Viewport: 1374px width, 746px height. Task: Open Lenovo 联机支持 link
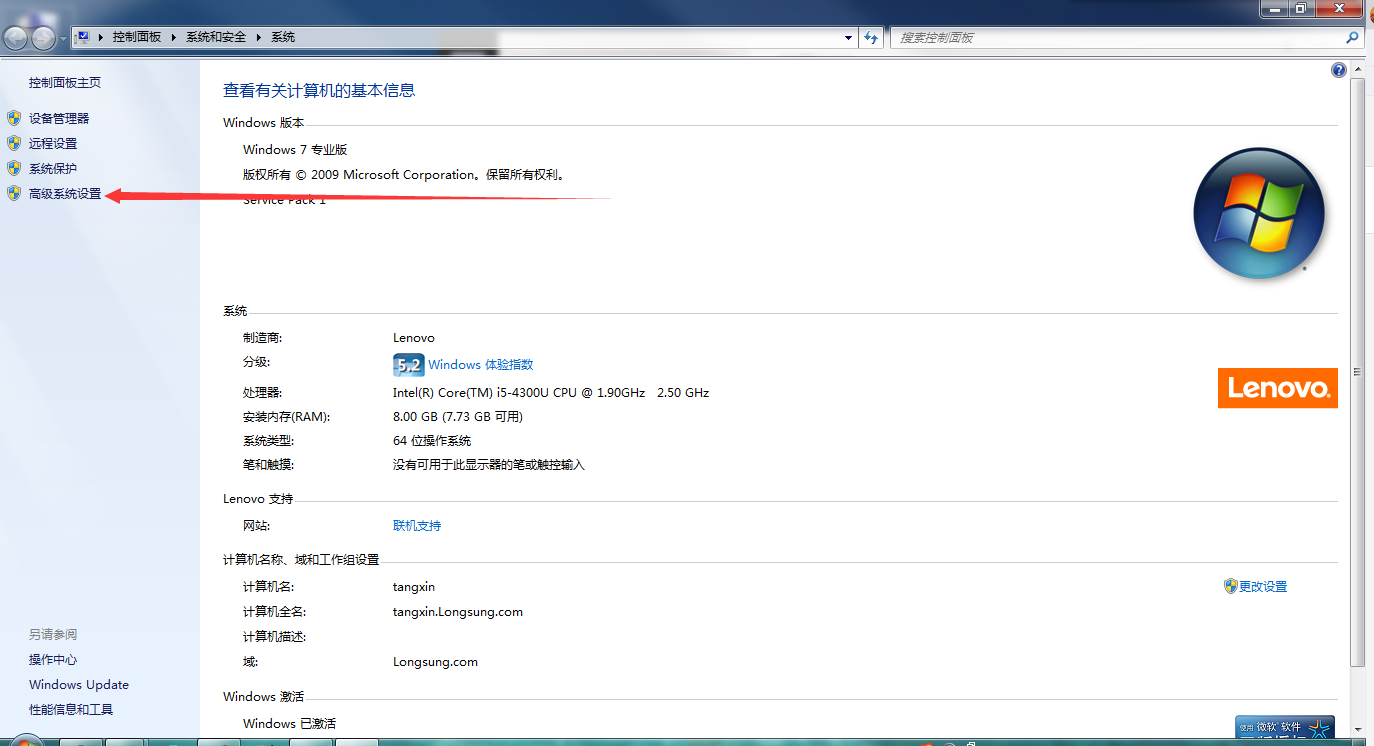point(417,526)
